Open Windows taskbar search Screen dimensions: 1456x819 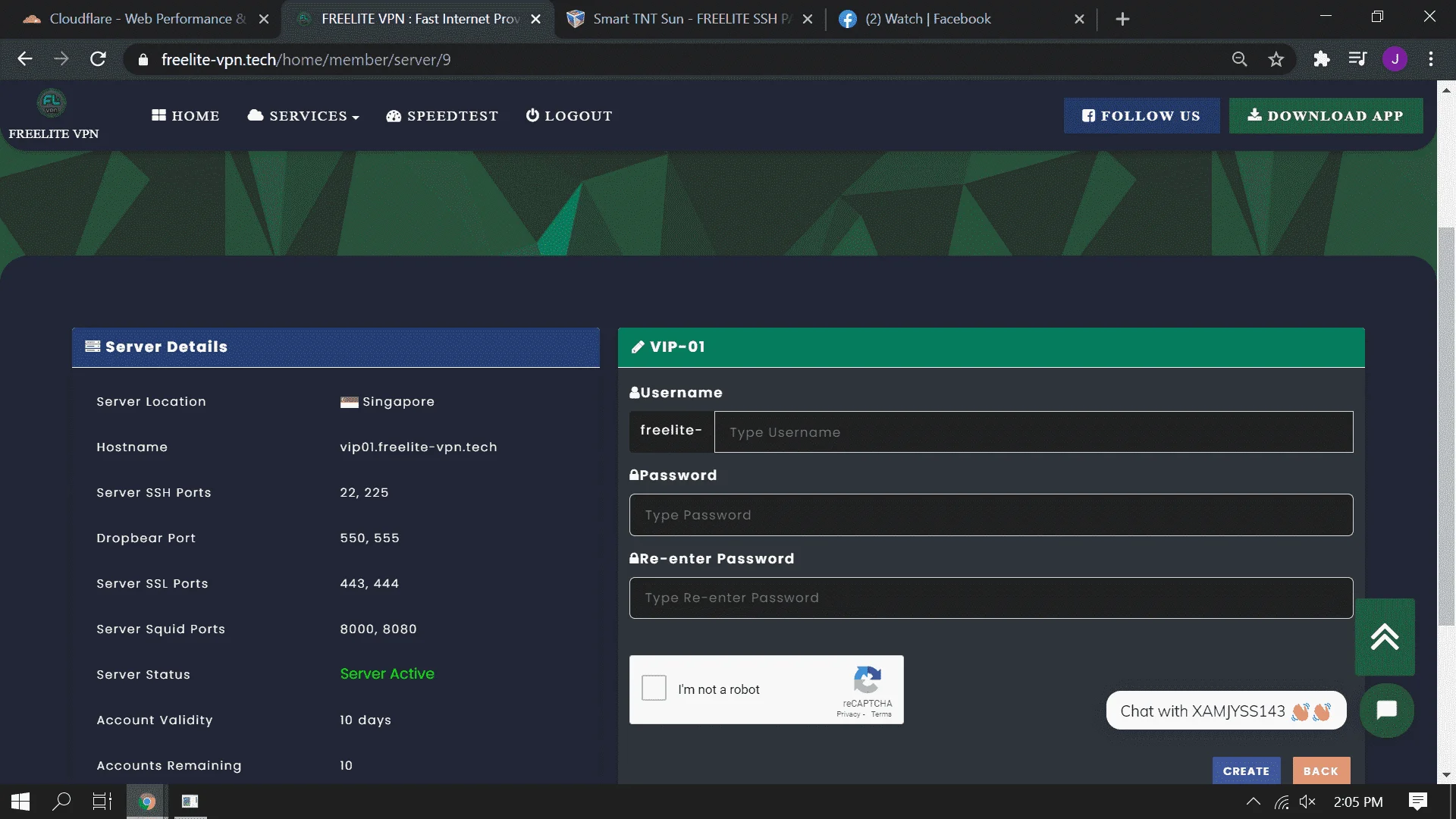click(61, 802)
